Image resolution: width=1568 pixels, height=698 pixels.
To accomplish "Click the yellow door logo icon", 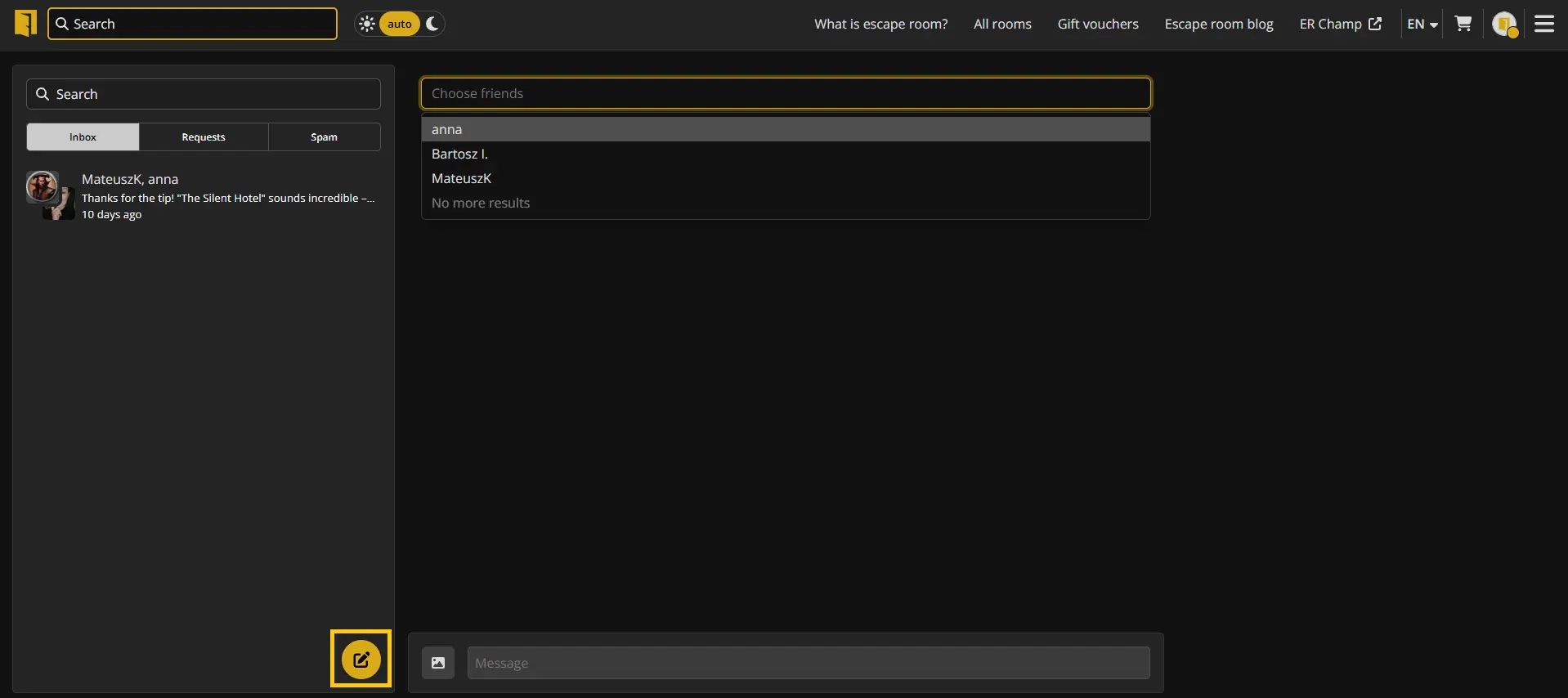I will [25, 24].
